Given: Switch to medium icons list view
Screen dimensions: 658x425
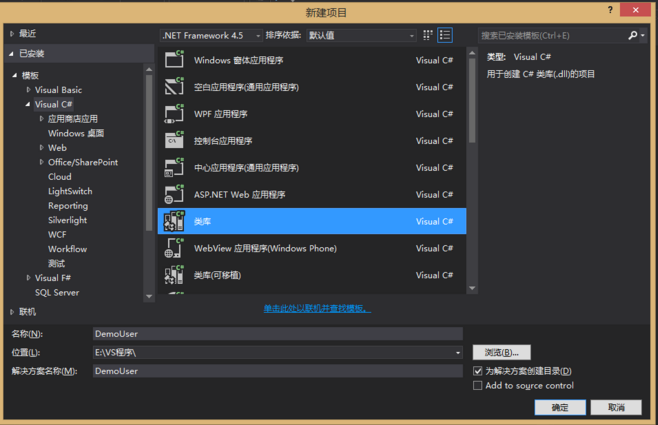Looking at the screenshot, I should coord(445,35).
